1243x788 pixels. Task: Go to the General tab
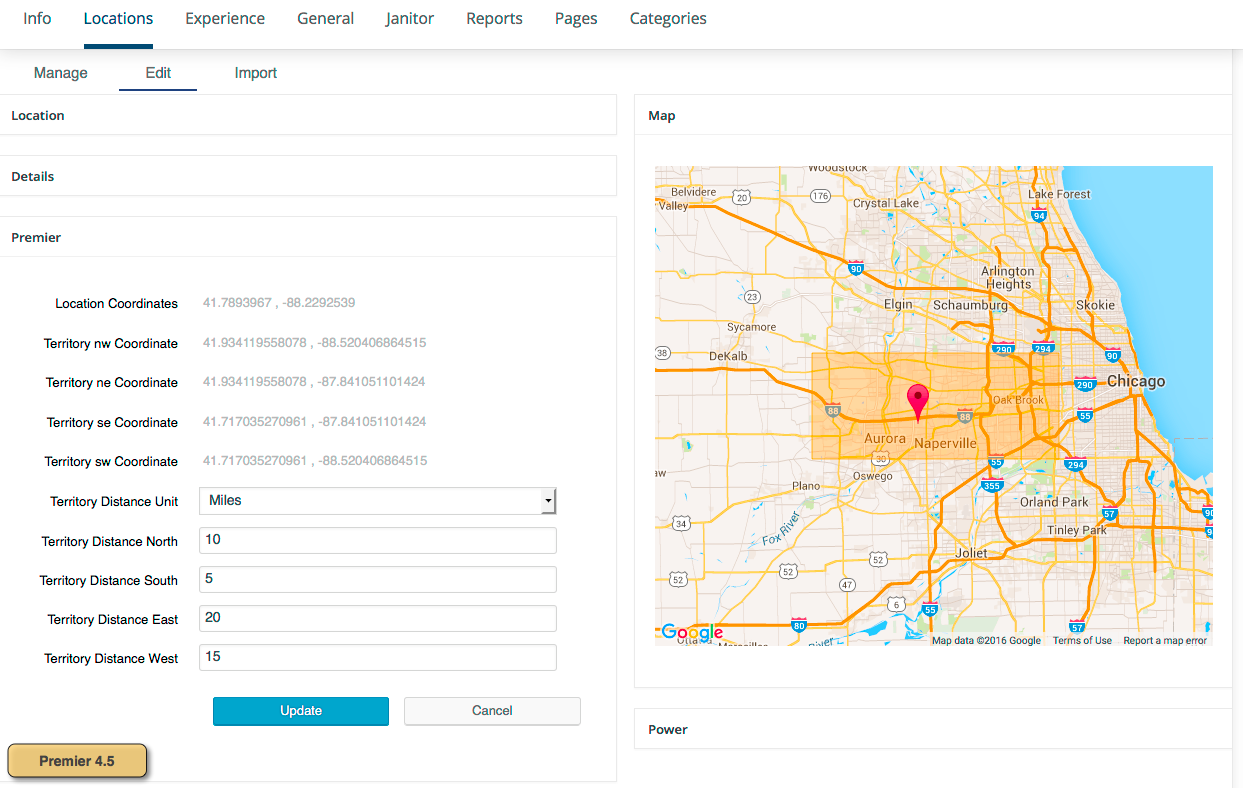point(325,19)
